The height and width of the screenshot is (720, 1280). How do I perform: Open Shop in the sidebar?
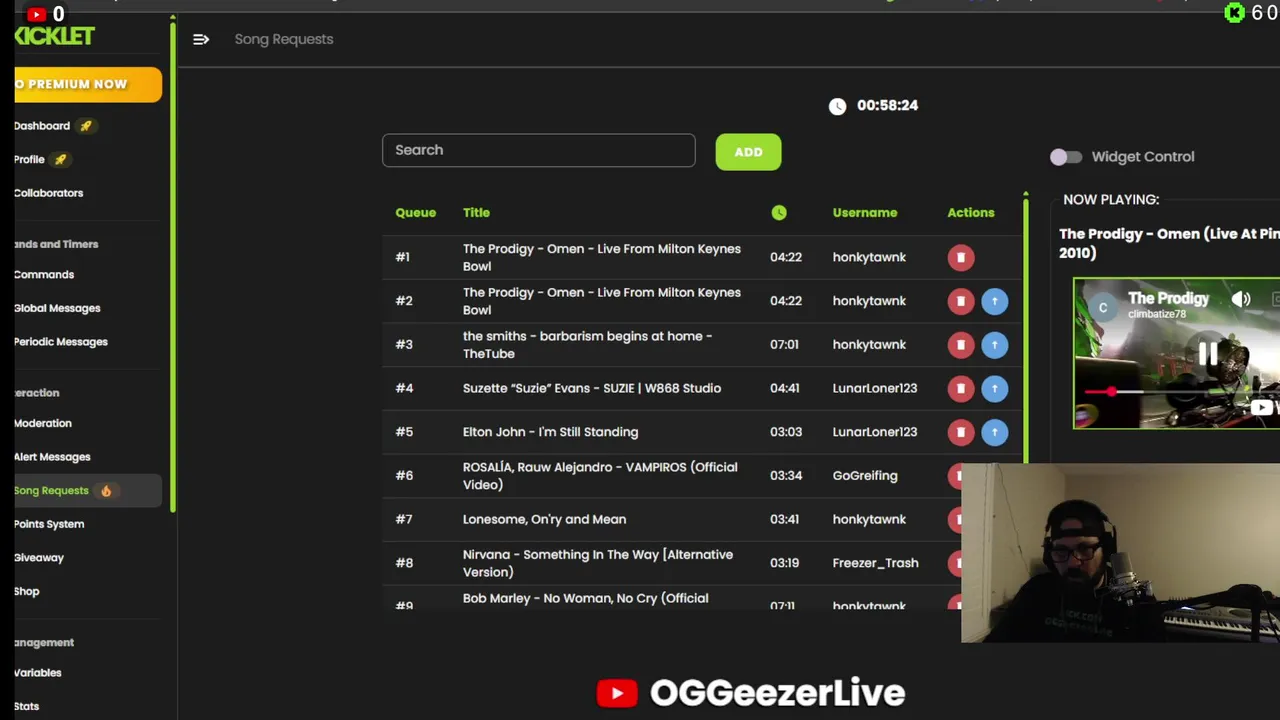[x=27, y=591]
